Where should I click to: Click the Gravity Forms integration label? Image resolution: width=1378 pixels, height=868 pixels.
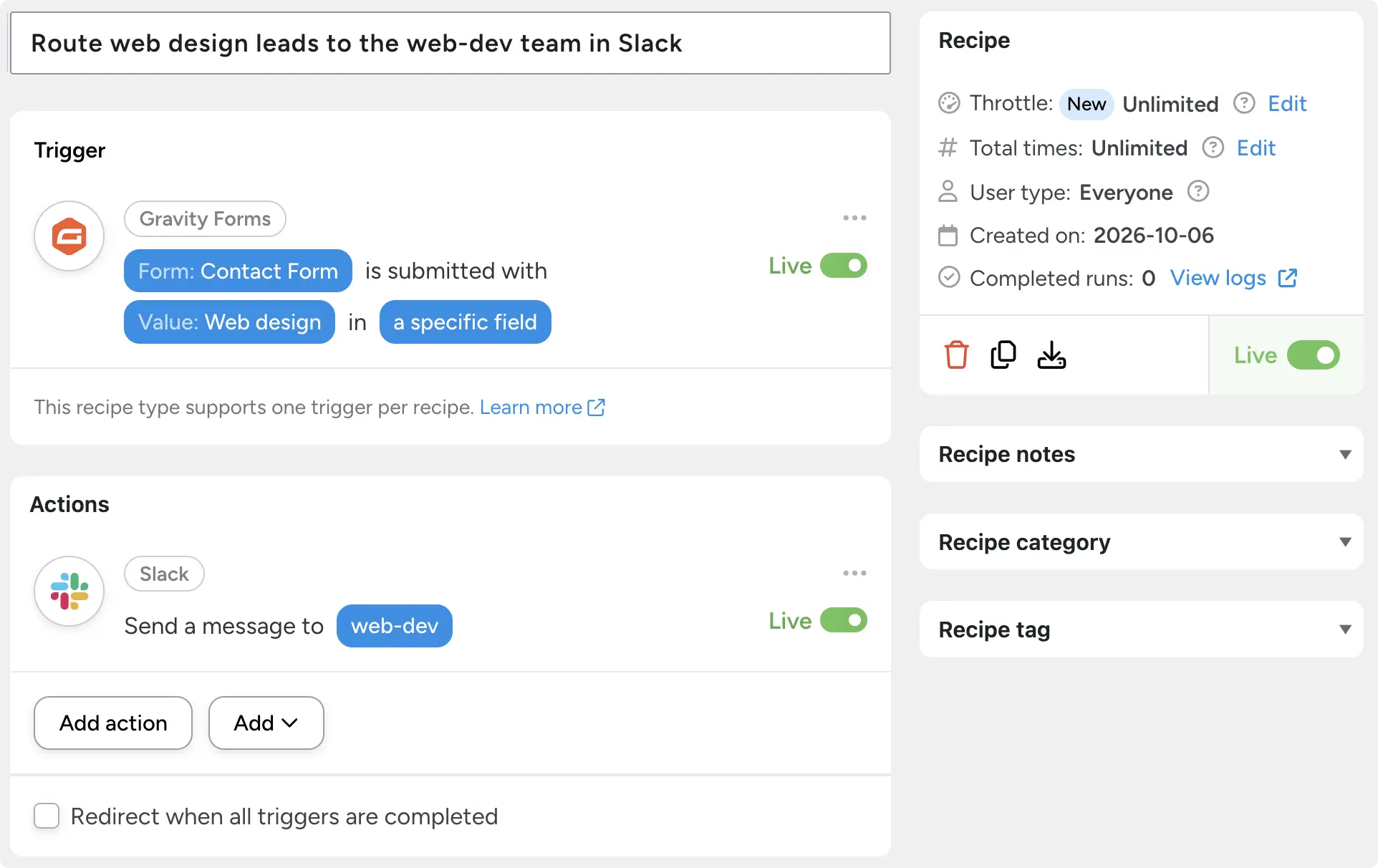pyautogui.click(x=205, y=218)
